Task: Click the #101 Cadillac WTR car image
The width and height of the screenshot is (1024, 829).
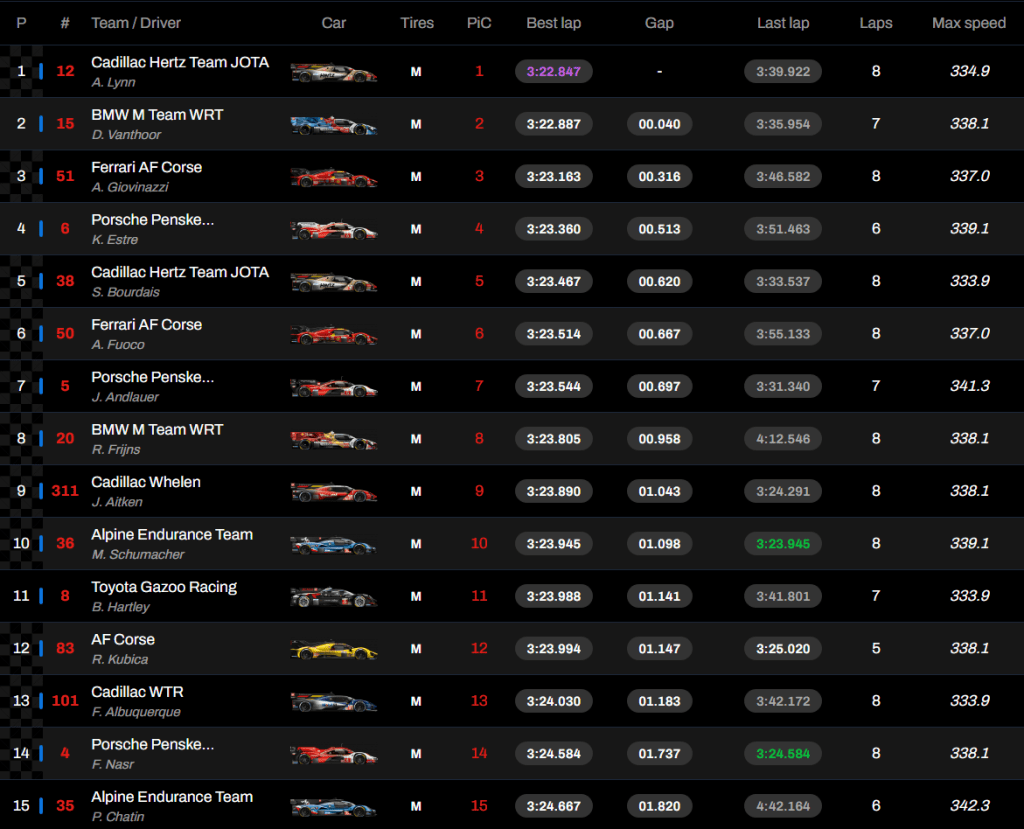Action: tap(334, 702)
